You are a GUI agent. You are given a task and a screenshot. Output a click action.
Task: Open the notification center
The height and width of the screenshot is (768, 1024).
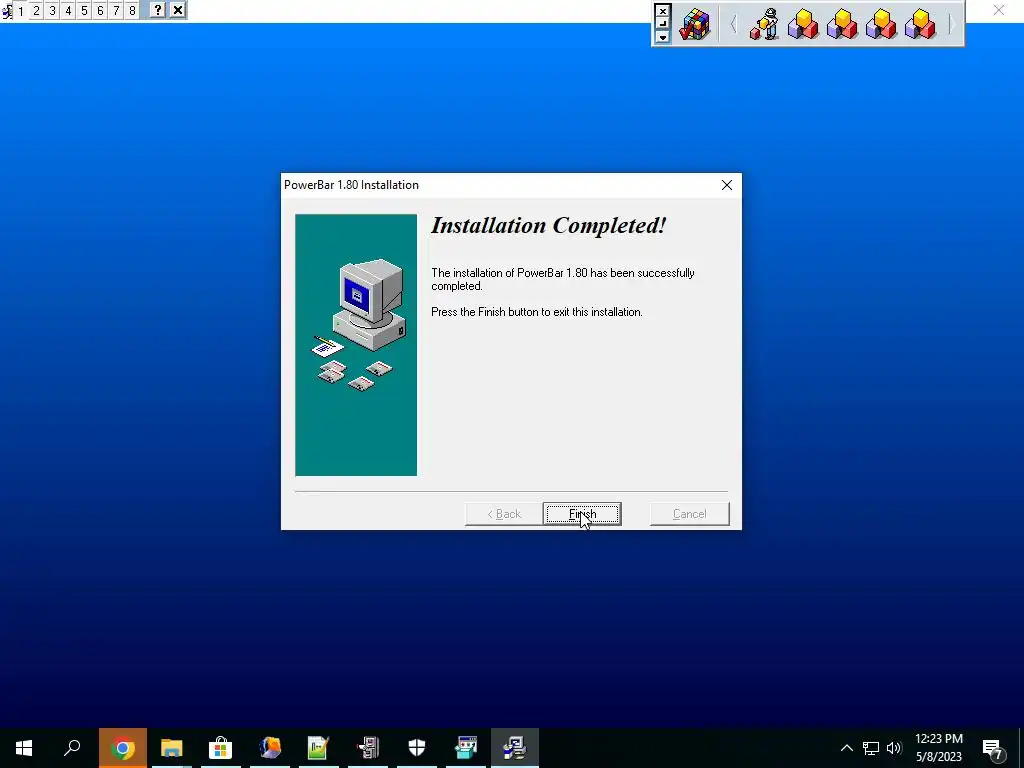(x=993, y=749)
